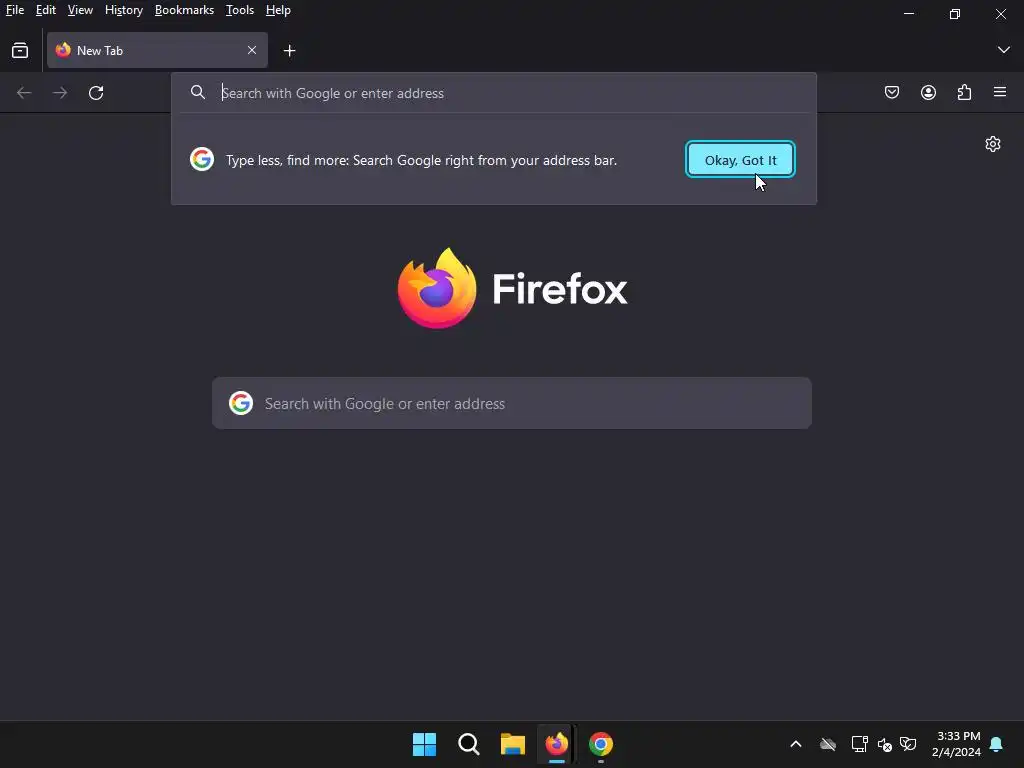Image resolution: width=1024 pixels, height=768 pixels.
Task: Open the Firefox account icon
Action: 928,92
